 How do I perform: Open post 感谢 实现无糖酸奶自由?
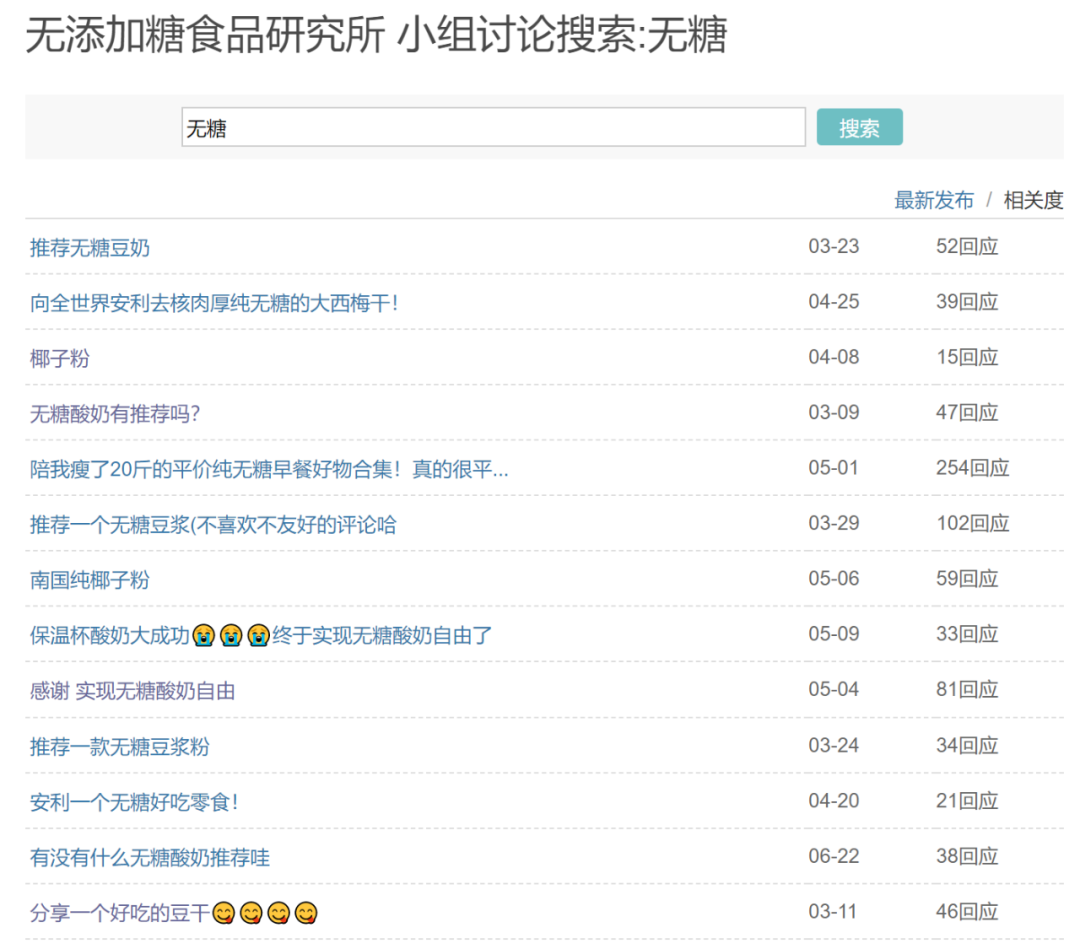133,691
